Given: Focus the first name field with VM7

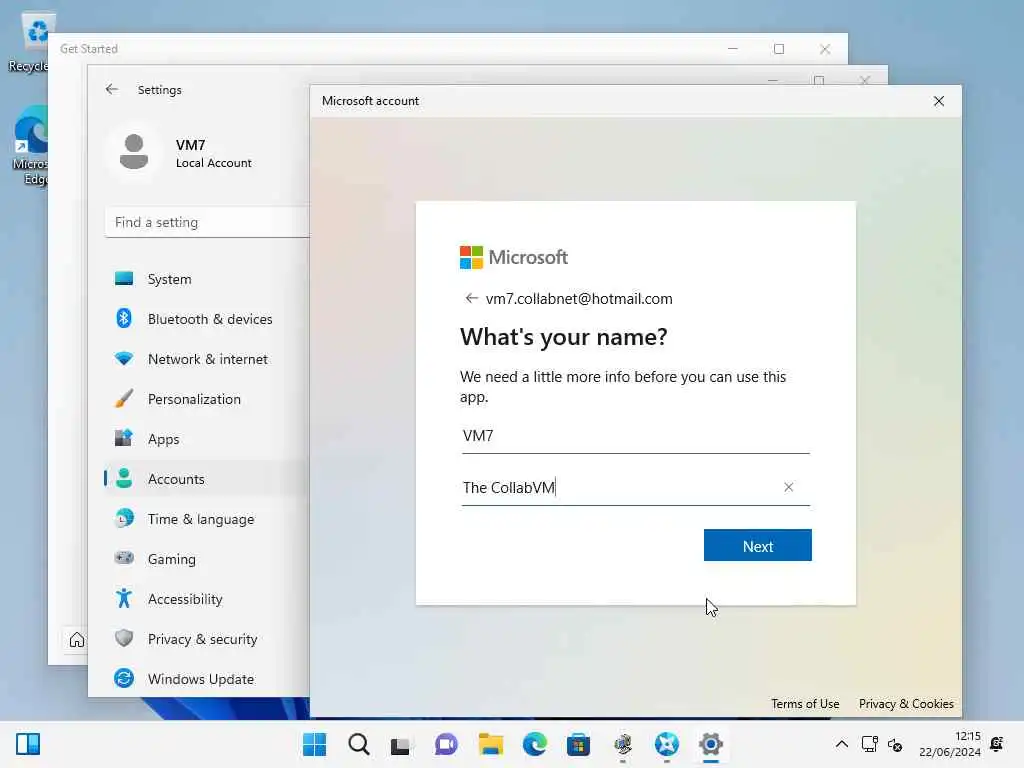Looking at the screenshot, I should click(x=635, y=436).
